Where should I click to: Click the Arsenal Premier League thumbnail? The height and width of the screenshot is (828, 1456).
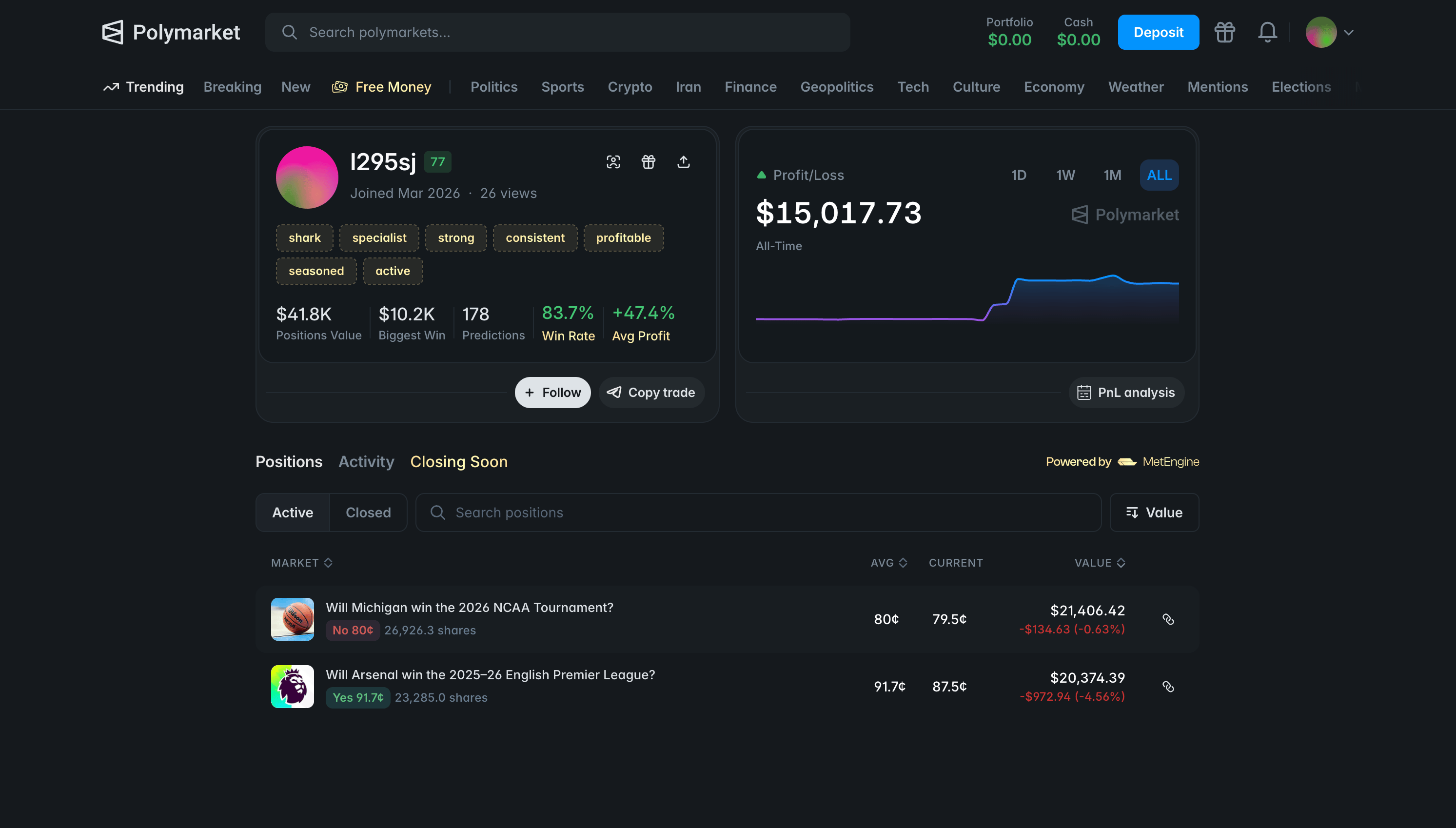[x=292, y=687]
